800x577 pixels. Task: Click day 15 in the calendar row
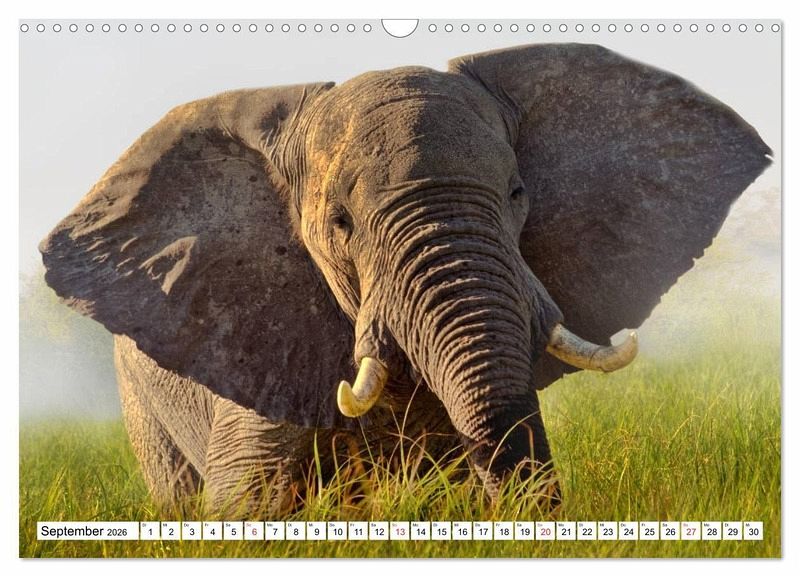[441, 531]
